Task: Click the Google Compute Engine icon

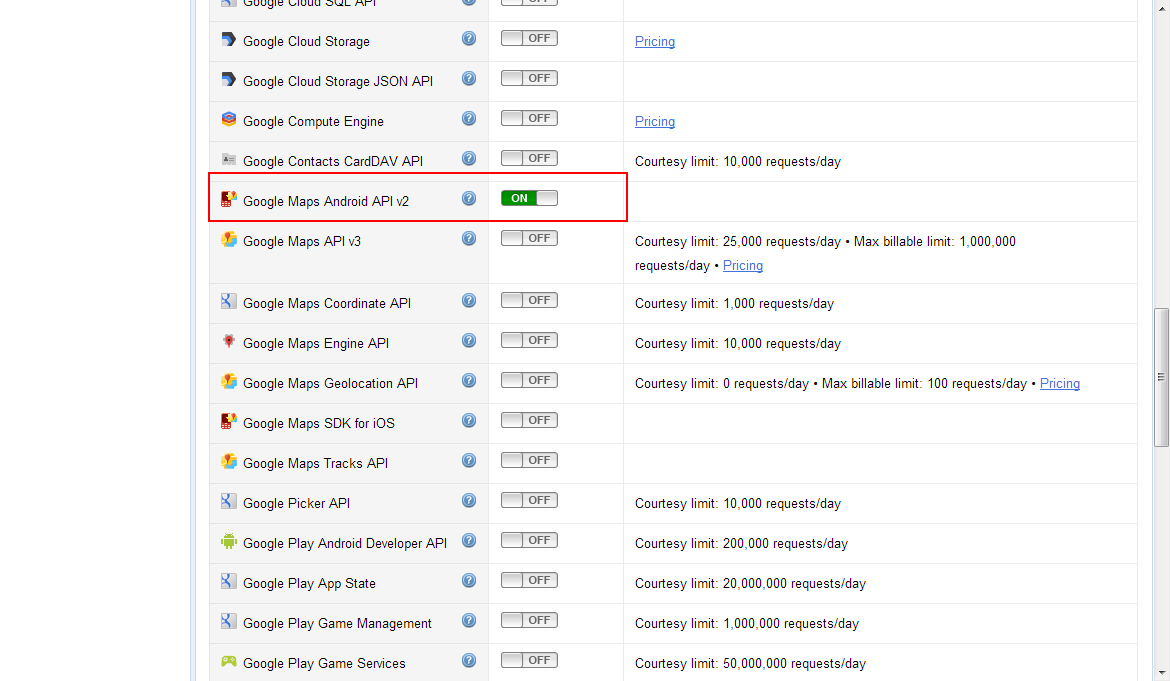Action: point(228,119)
